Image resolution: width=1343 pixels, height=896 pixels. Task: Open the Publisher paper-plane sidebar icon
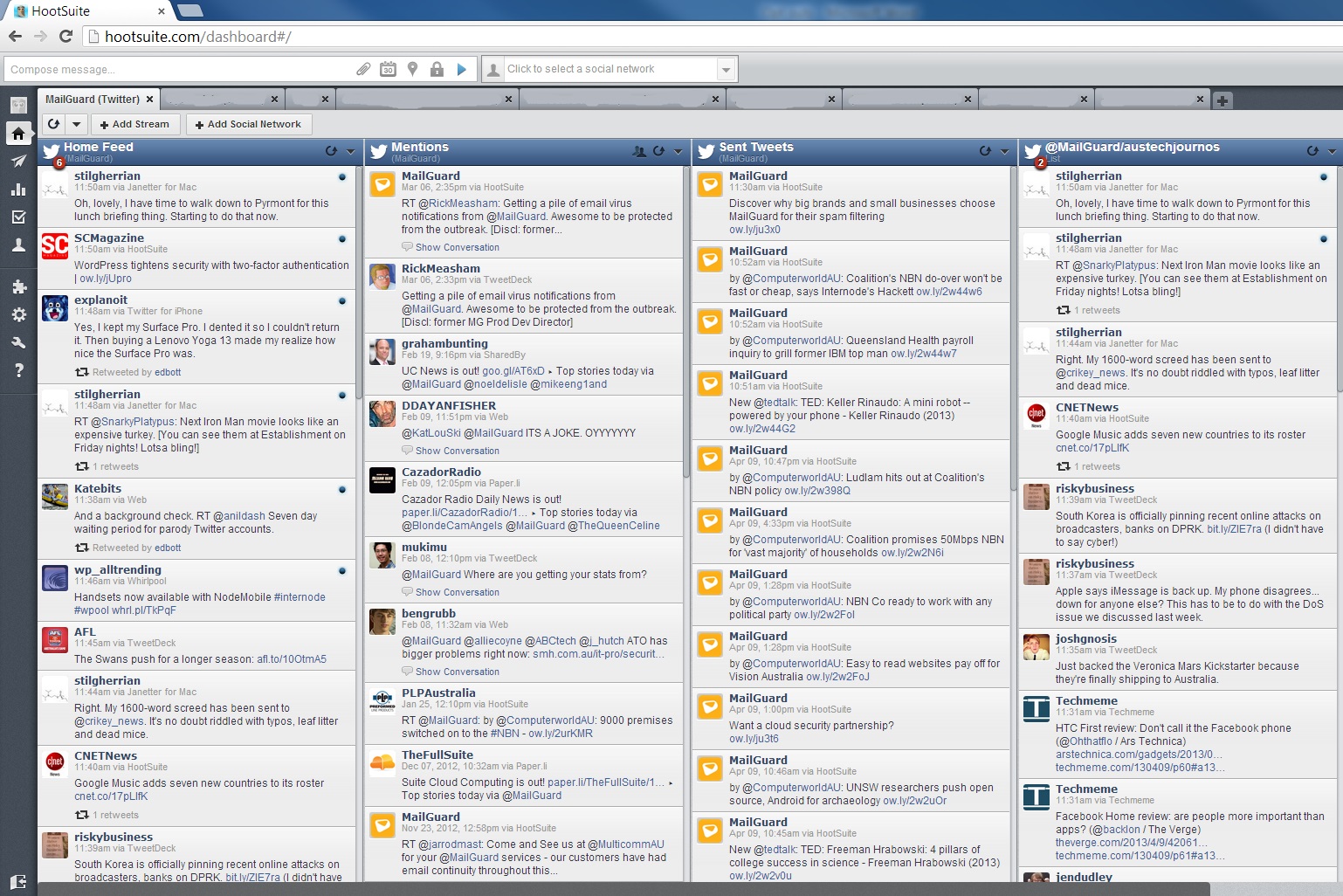pos(18,162)
